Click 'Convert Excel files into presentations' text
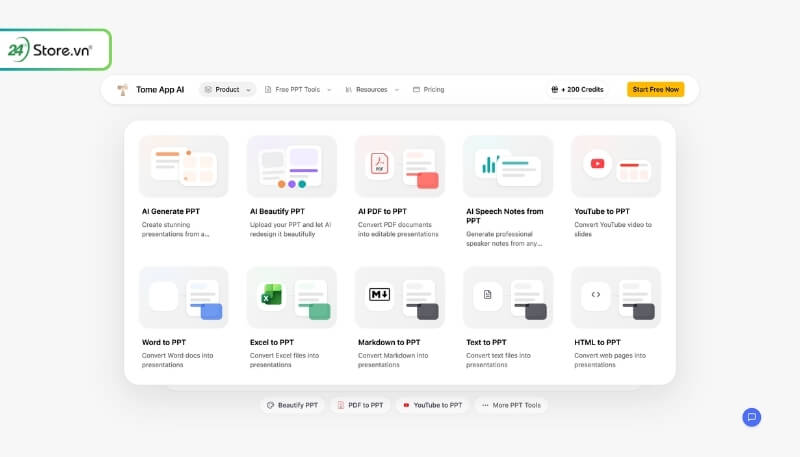Screen dimensions: 800x457 point(284,360)
